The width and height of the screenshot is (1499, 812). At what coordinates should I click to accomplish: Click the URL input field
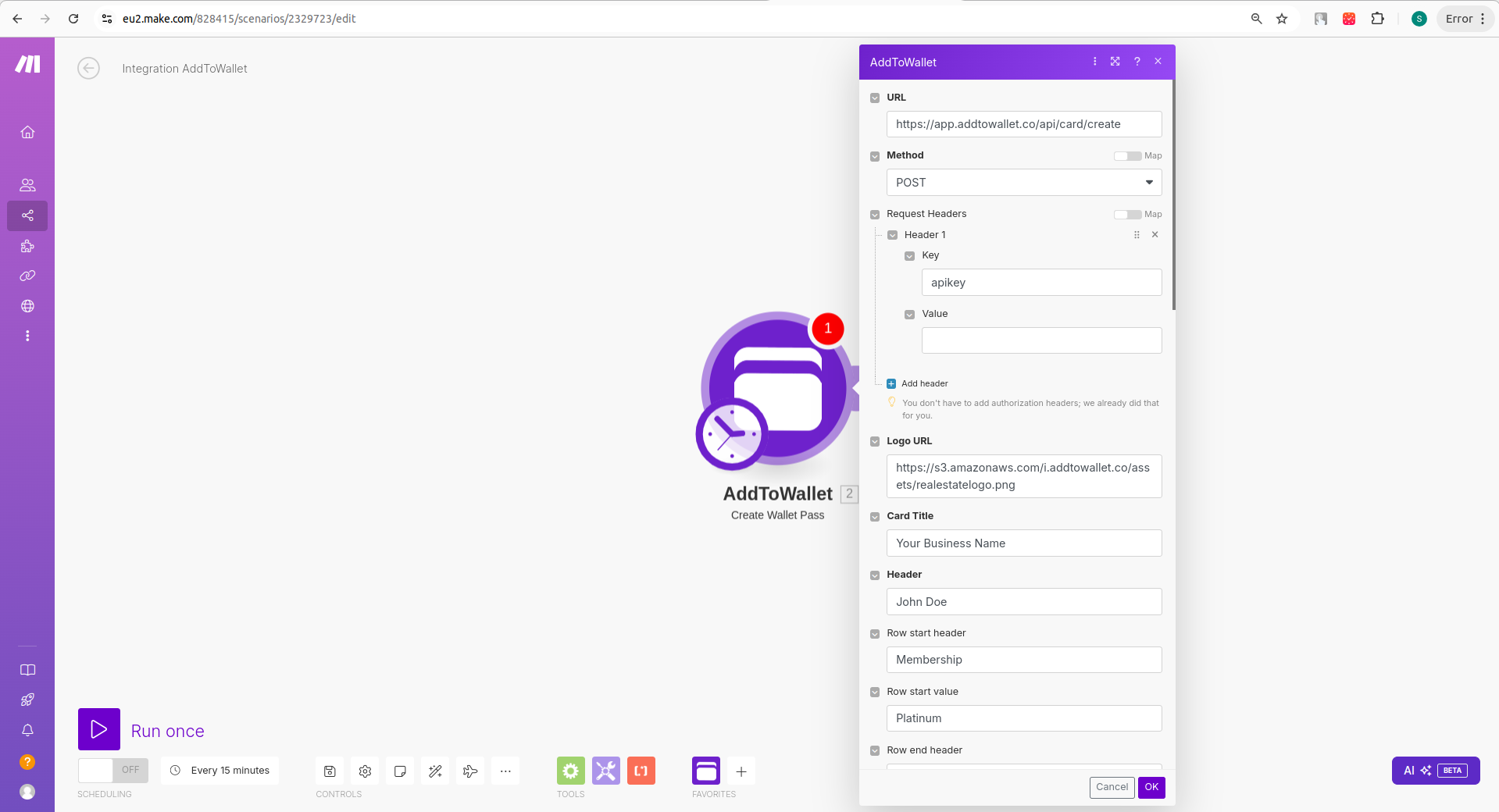click(x=1024, y=124)
